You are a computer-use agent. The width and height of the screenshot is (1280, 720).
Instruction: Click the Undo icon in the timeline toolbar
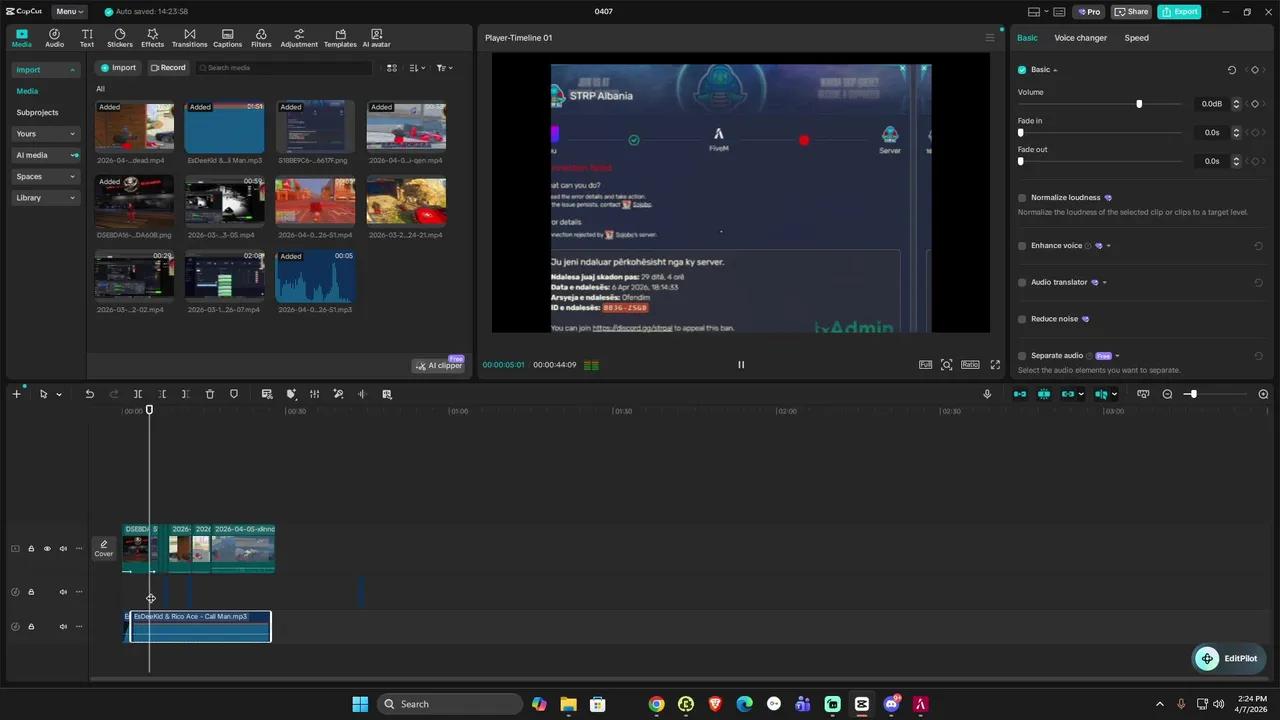tap(89, 393)
